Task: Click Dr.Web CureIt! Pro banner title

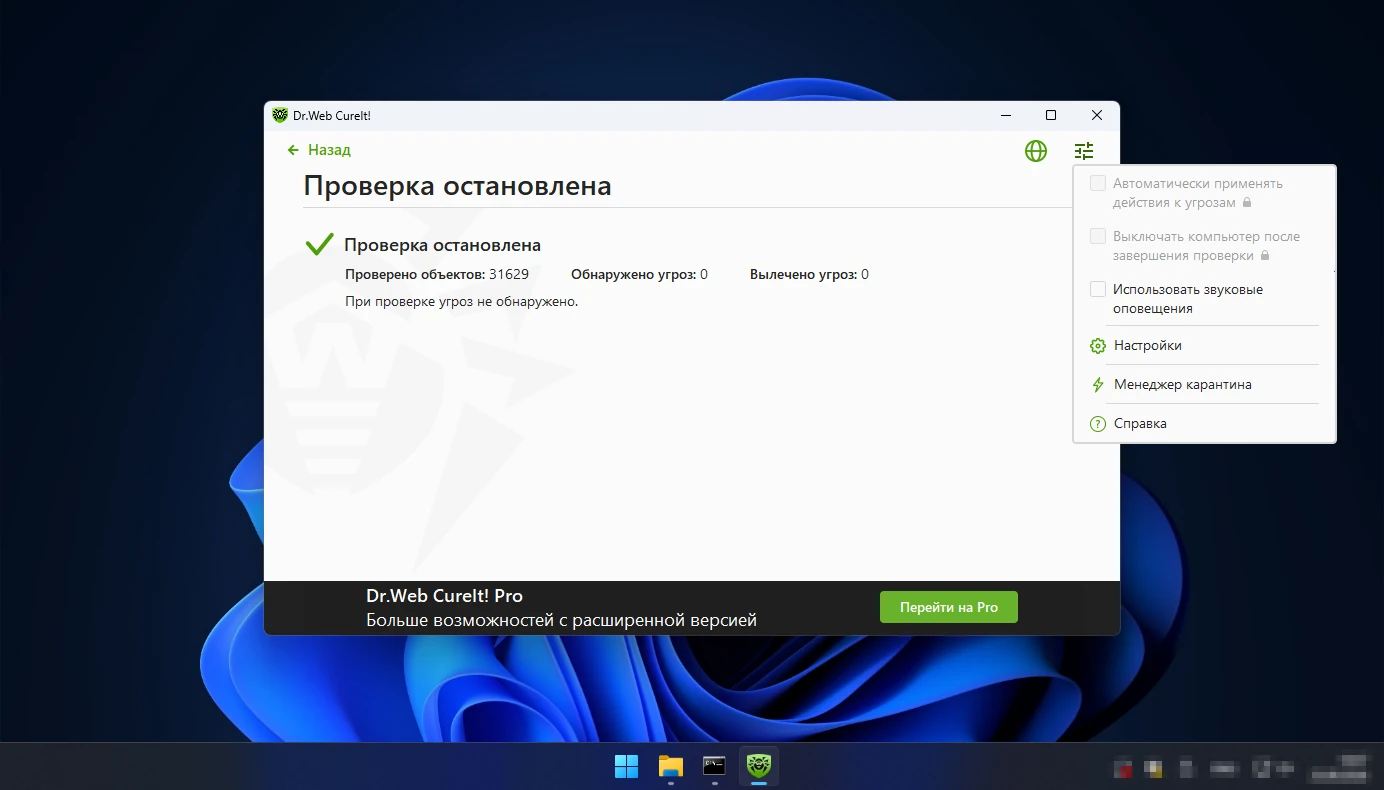Action: pos(444,596)
